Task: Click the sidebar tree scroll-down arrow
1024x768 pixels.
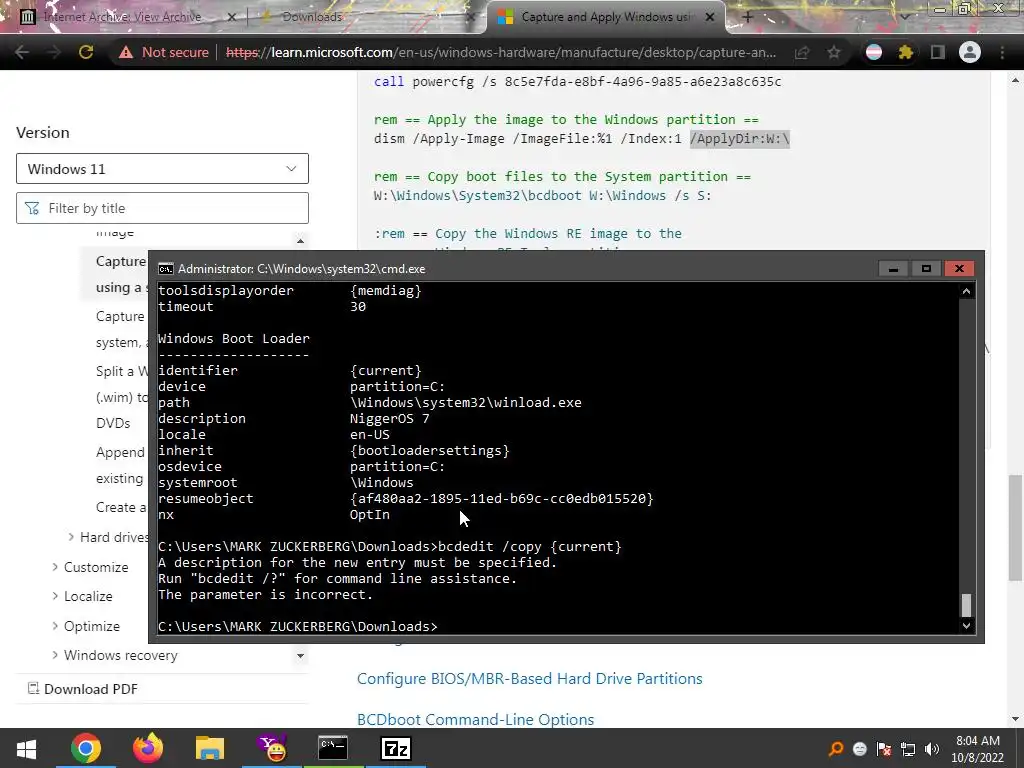Action: tap(300, 655)
